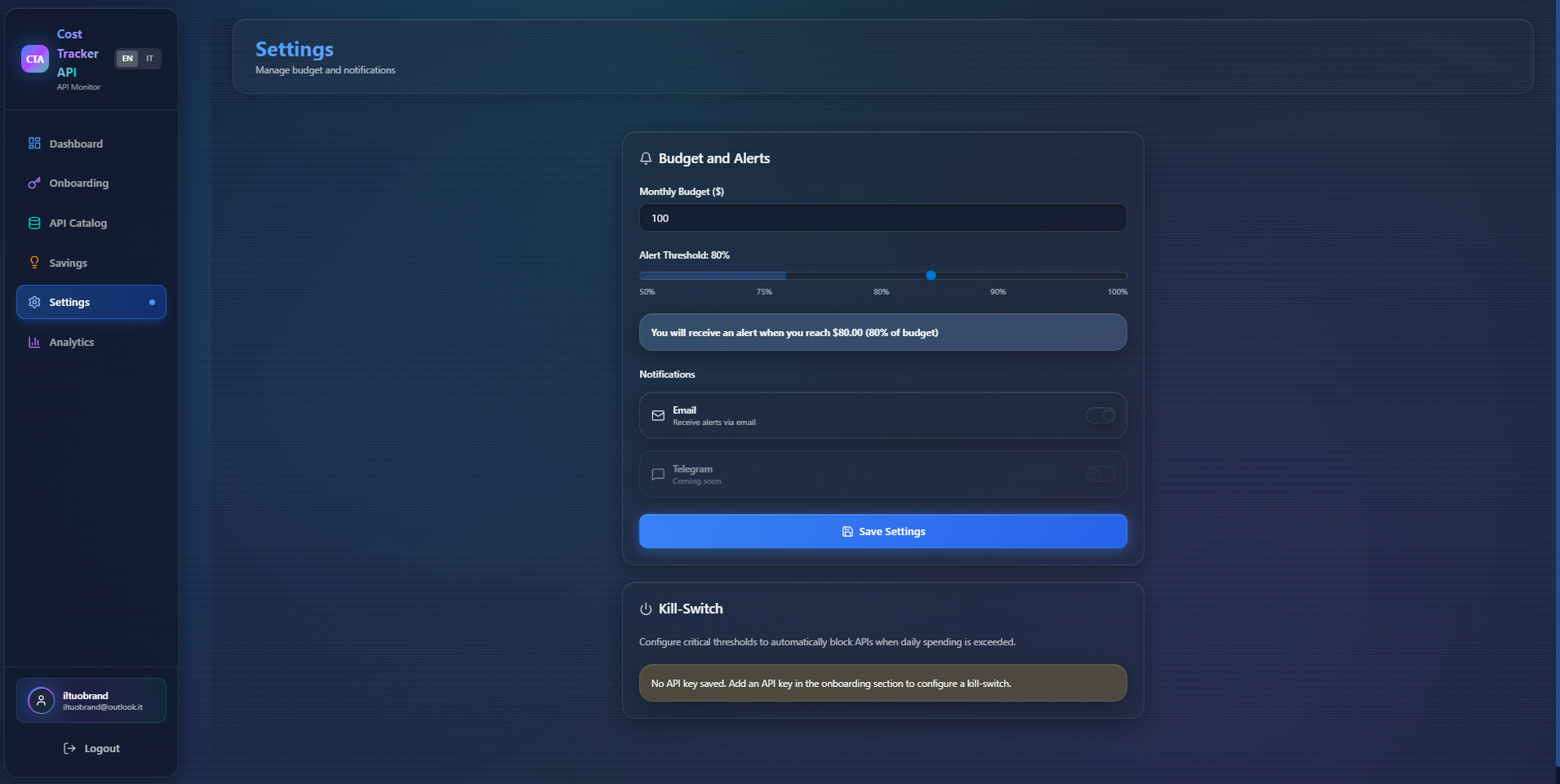Toggle the Telegram notification switch
Image resolution: width=1560 pixels, height=784 pixels.
(1100, 474)
